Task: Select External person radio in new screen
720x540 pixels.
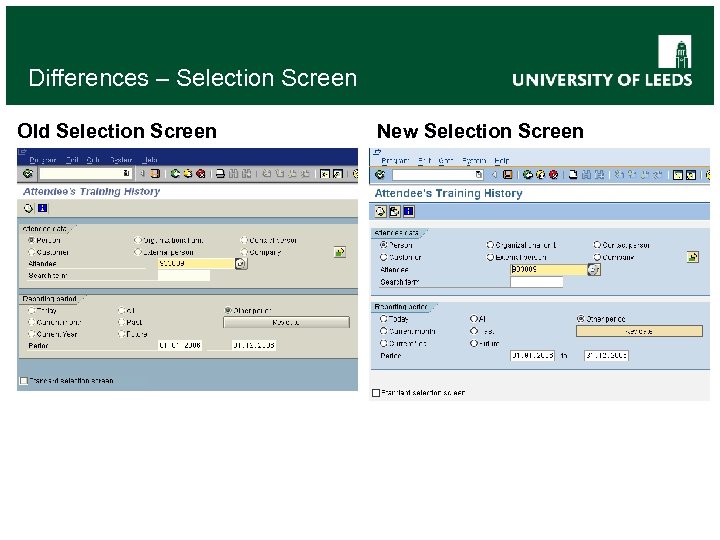Action: tap(490, 257)
